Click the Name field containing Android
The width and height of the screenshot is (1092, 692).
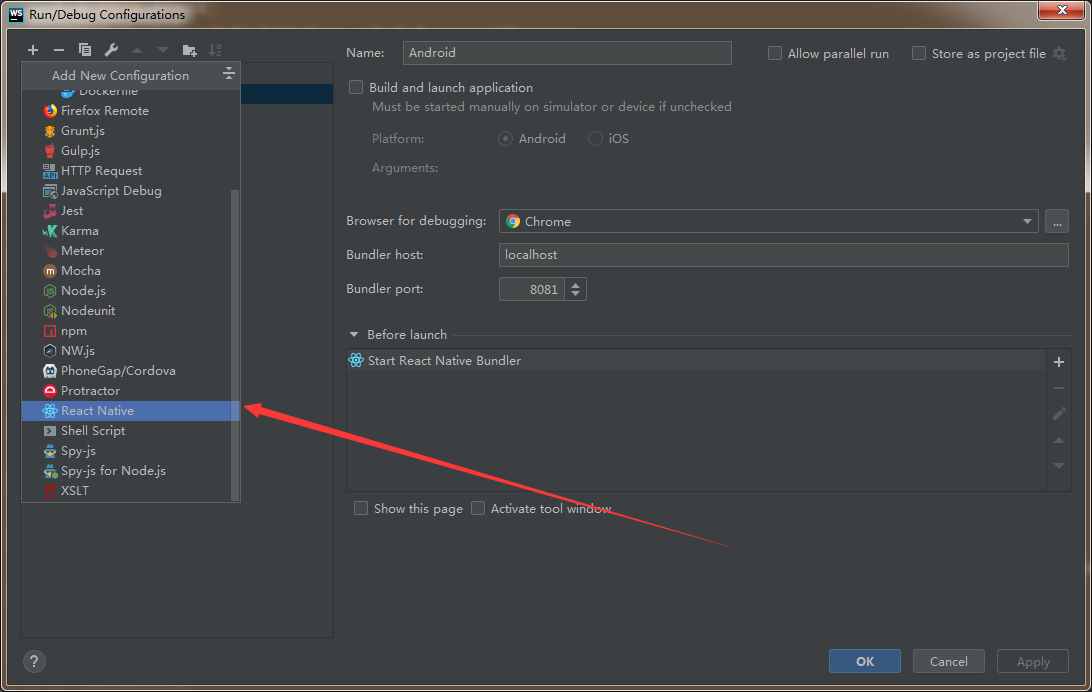pyautogui.click(x=567, y=53)
